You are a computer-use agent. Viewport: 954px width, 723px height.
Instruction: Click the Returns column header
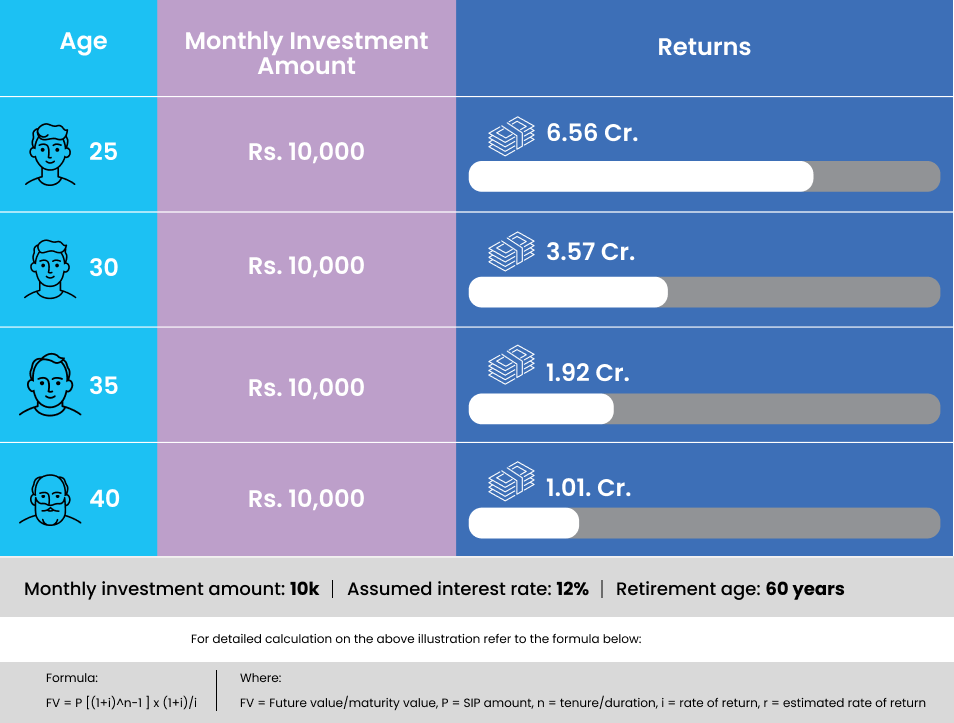tap(704, 47)
